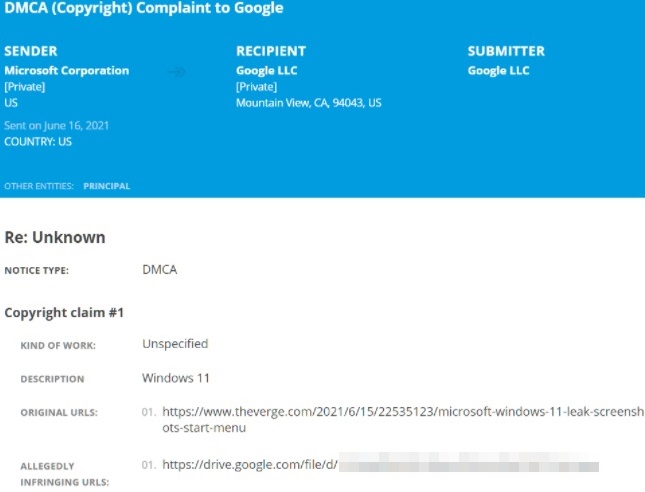The image size is (645, 492).
Task: Click the arrow icon between sender and recipient
Action: (177, 72)
